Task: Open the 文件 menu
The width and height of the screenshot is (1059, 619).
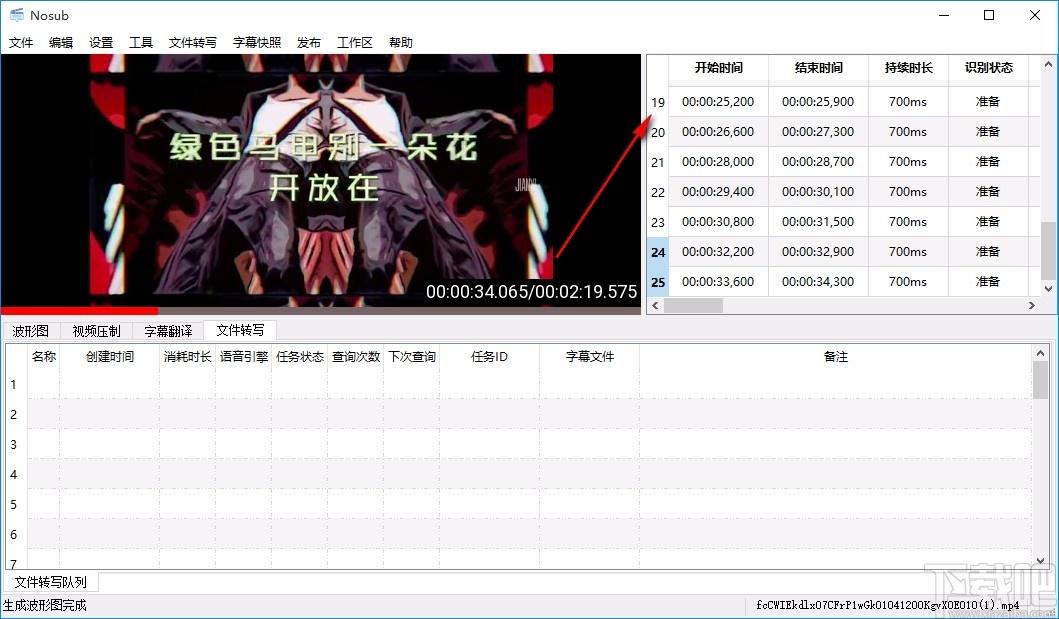Action: 21,43
